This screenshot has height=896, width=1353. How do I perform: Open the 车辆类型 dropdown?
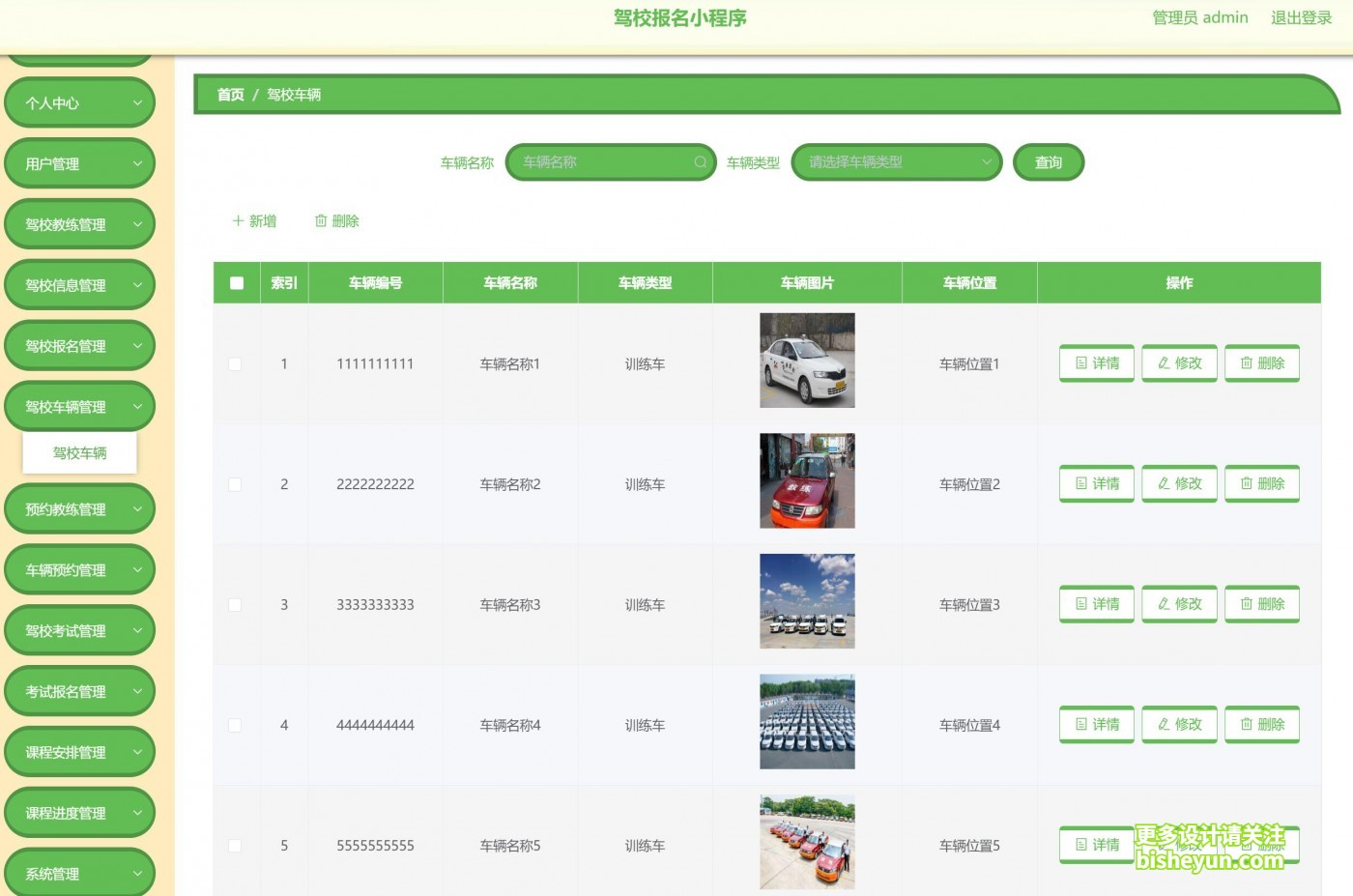click(896, 162)
